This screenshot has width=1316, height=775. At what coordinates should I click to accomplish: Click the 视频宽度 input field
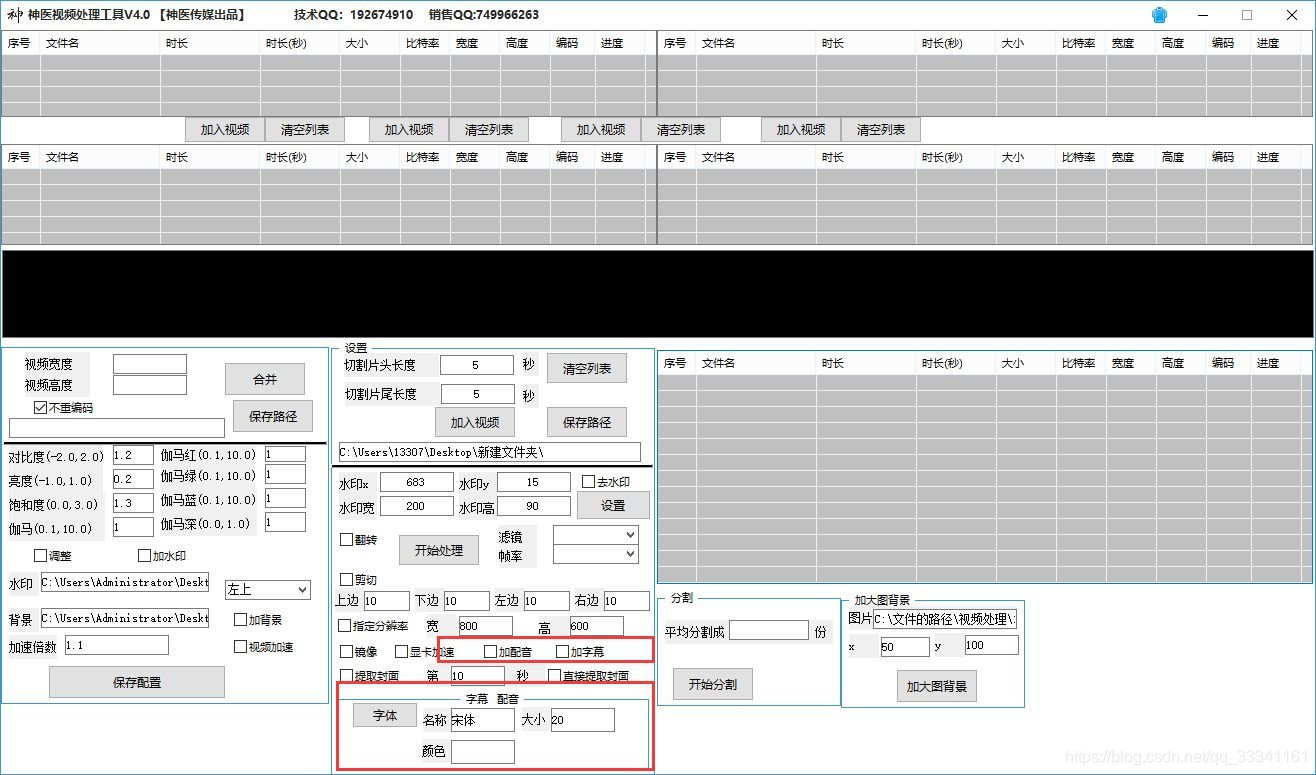[150, 364]
